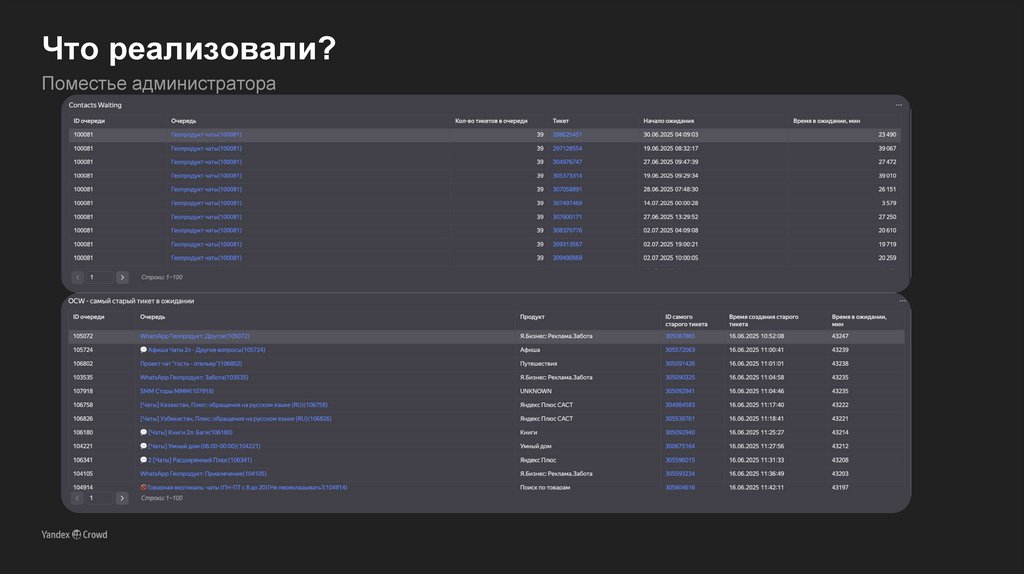1024x574 pixels.
Task: Click 'Contacts Waiting' panel title
Action: tap(95, 105)
